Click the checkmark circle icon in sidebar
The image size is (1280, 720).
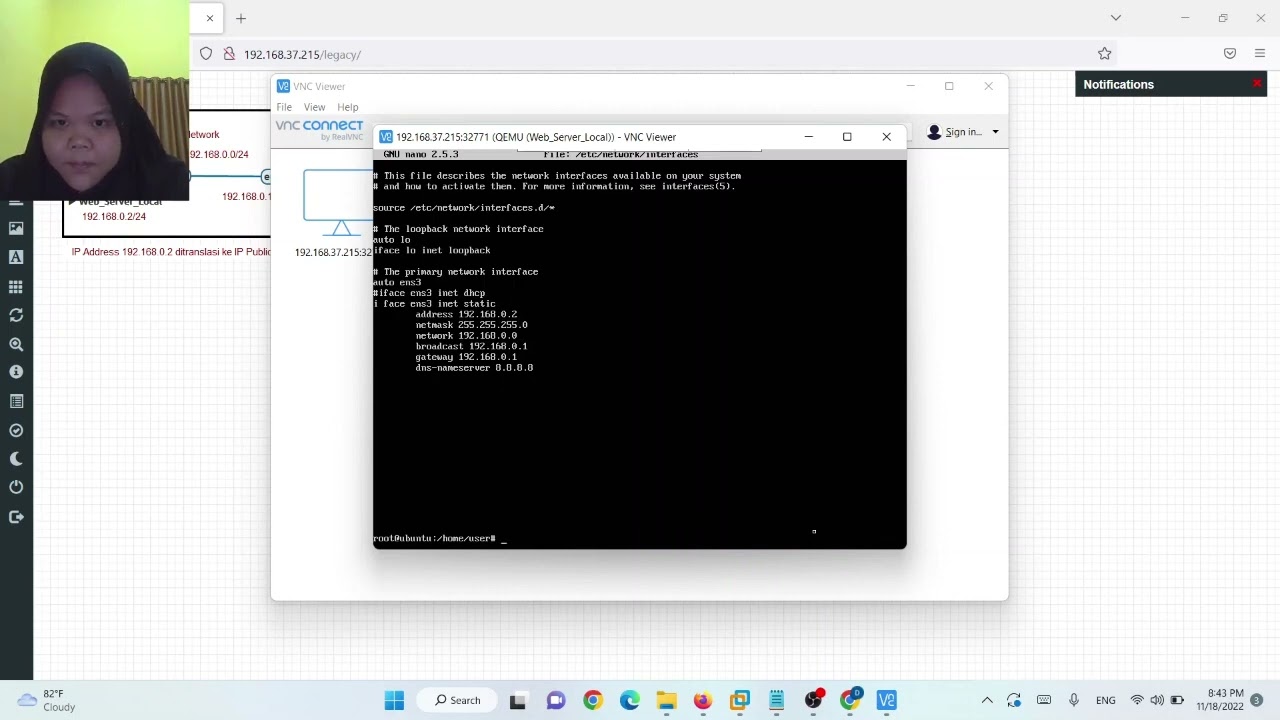[16, 430]
